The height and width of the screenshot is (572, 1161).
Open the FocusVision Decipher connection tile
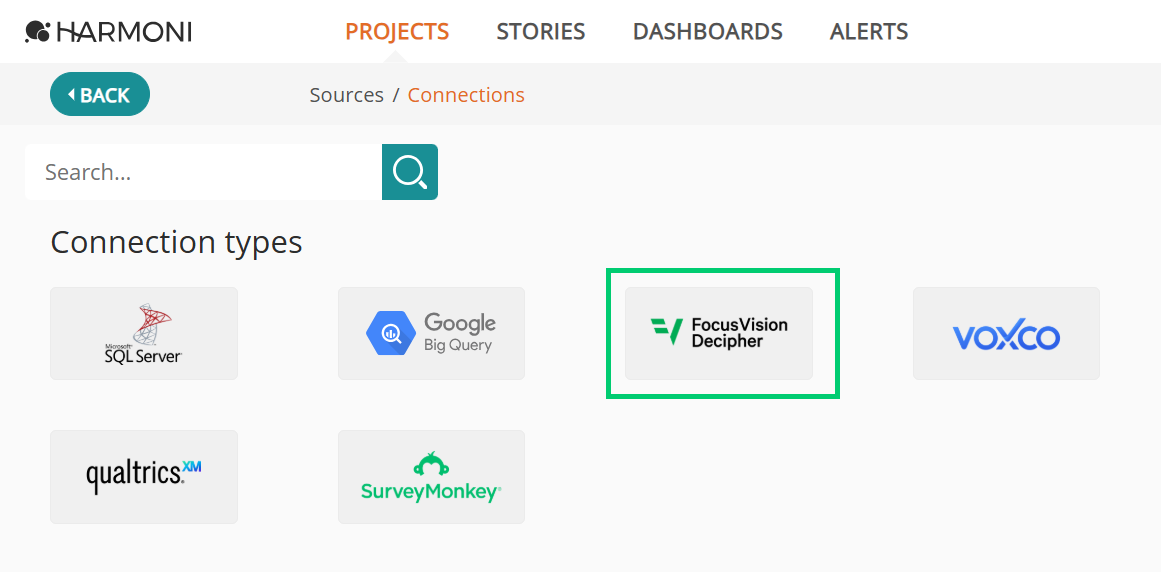tap(719, 334)
